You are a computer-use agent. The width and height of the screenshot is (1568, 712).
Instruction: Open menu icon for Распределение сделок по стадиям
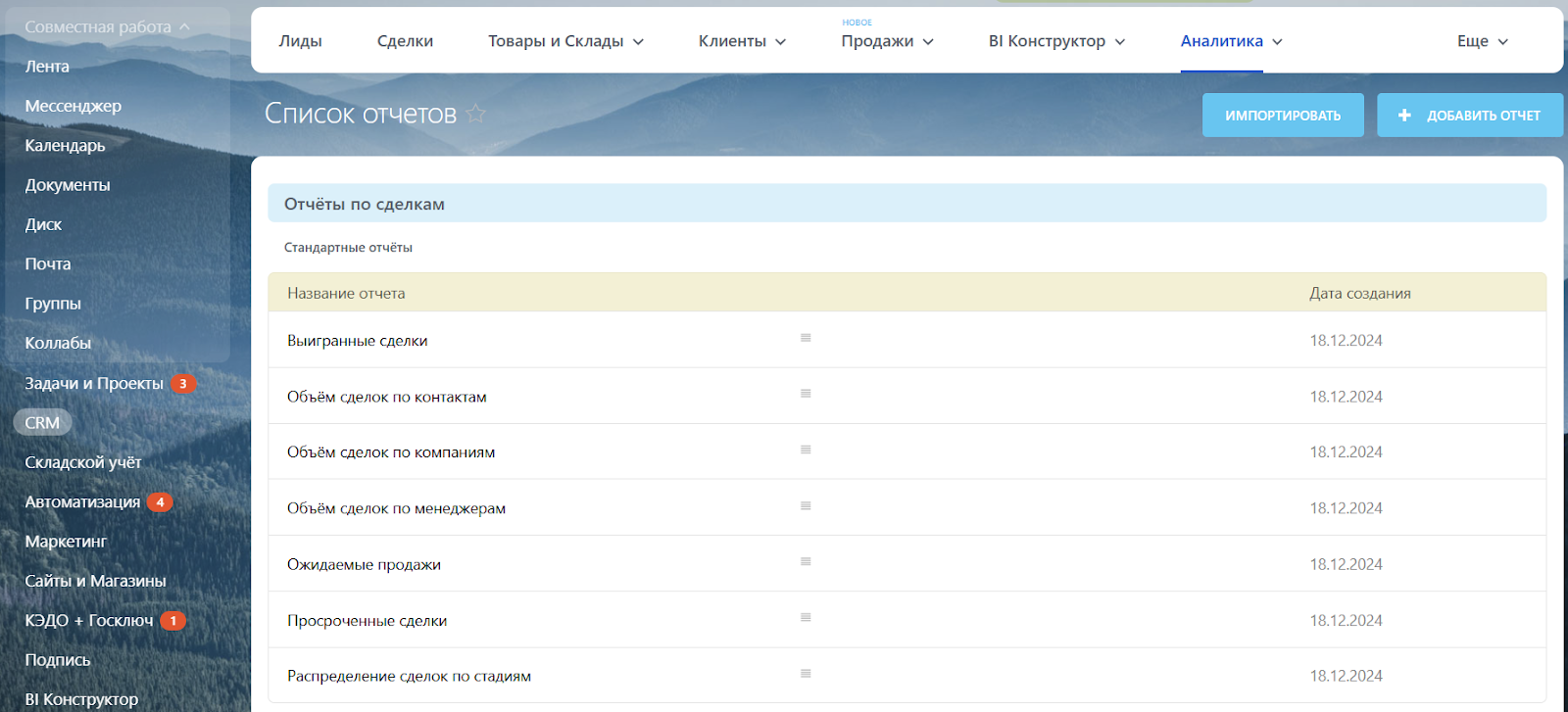(x=806, y=674)
